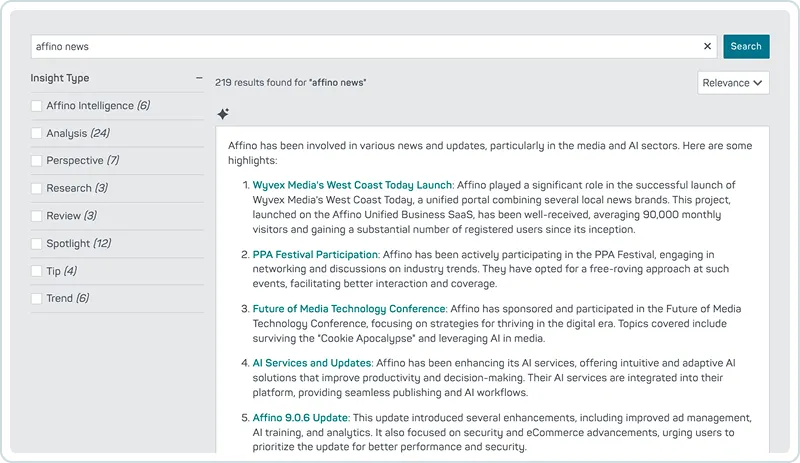Open the Relevance sort dropdown
800x463 pixels.
[x=733, y=83]
